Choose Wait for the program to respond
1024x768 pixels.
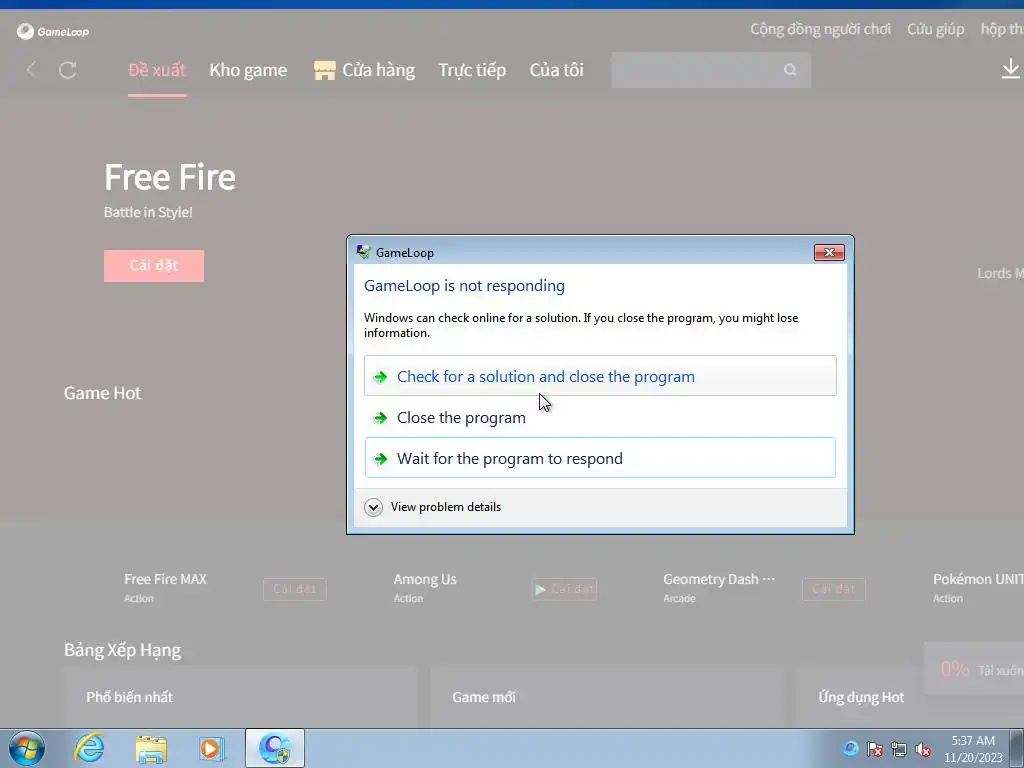click(x=600, y=458)
